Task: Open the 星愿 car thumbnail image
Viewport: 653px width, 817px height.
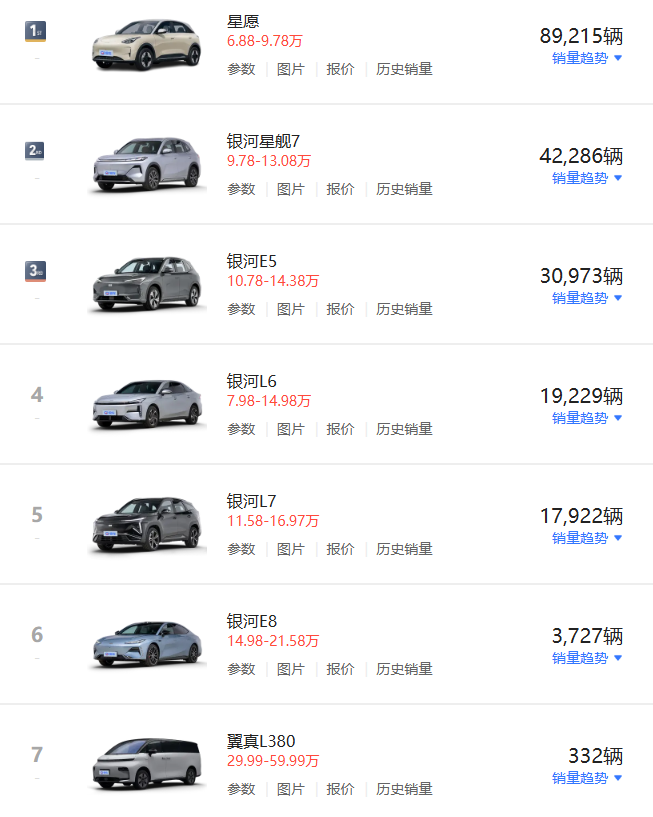Action: 147,44
